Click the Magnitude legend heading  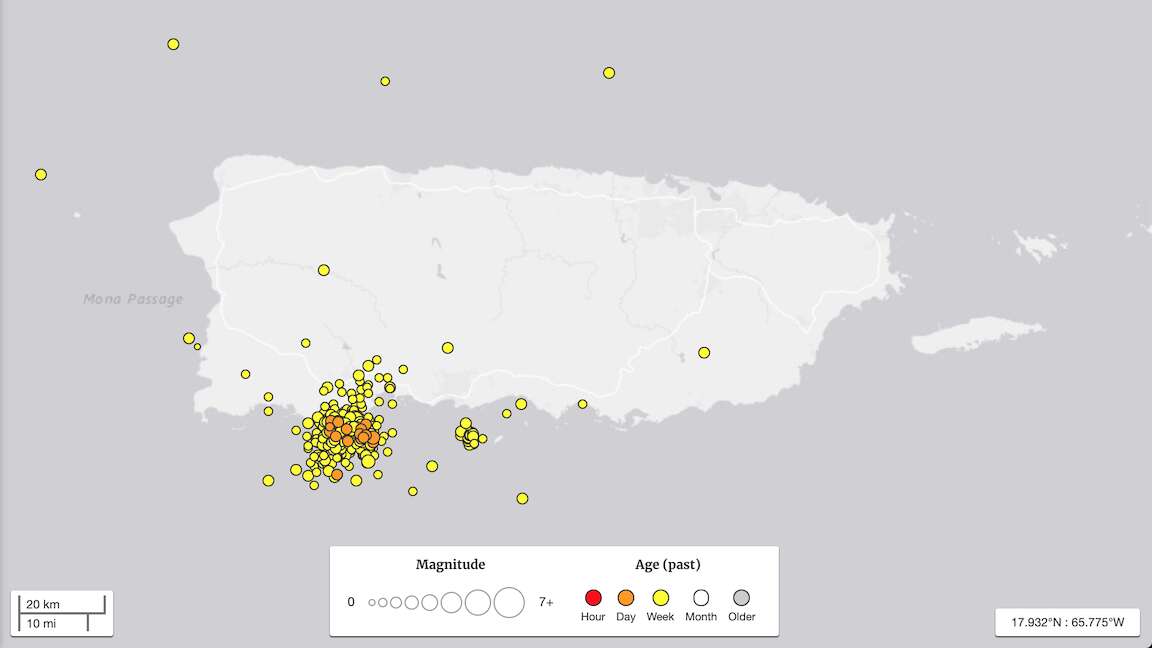tap(450, 565)
